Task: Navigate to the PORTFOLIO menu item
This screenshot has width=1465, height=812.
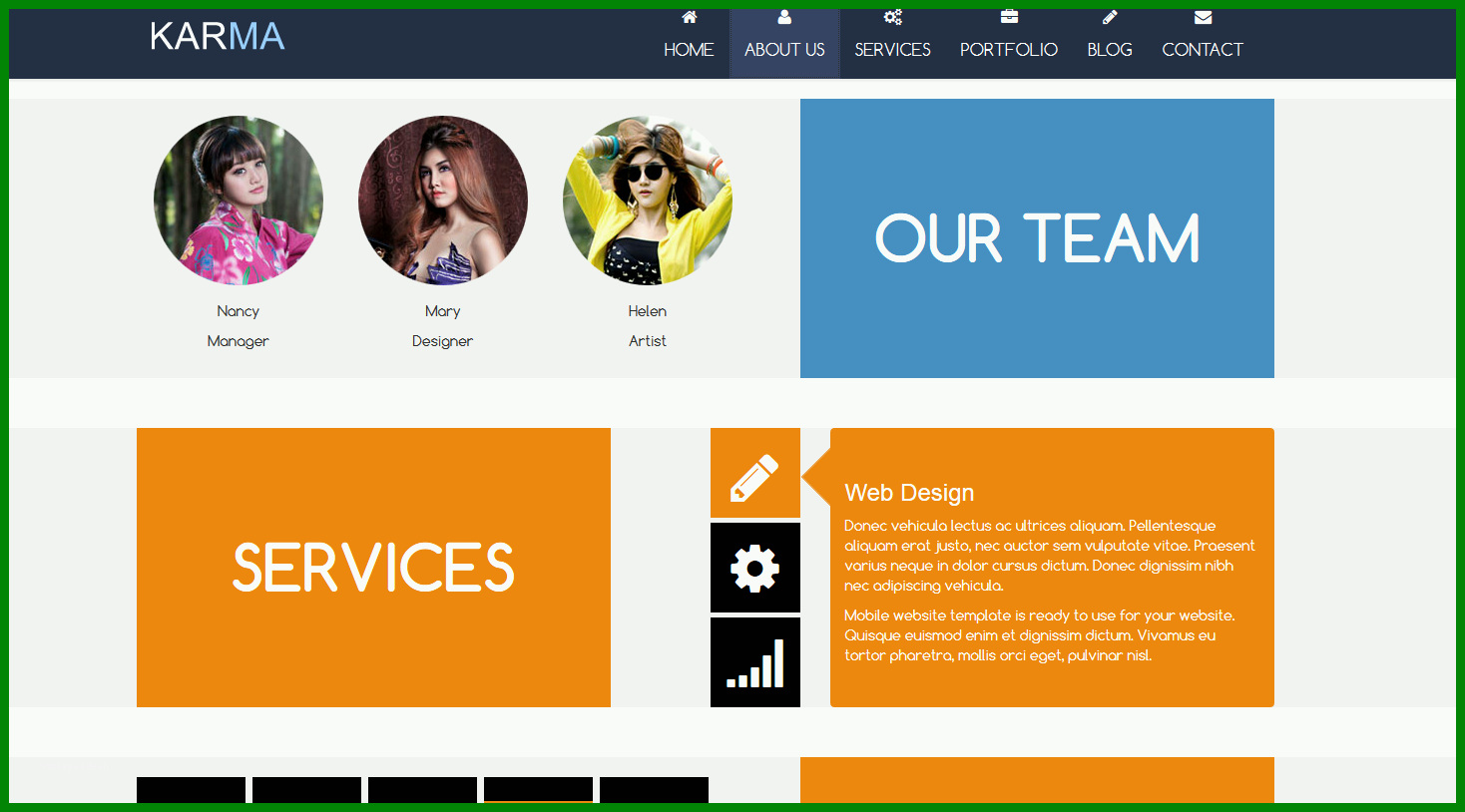Action: pos(1009,50)
